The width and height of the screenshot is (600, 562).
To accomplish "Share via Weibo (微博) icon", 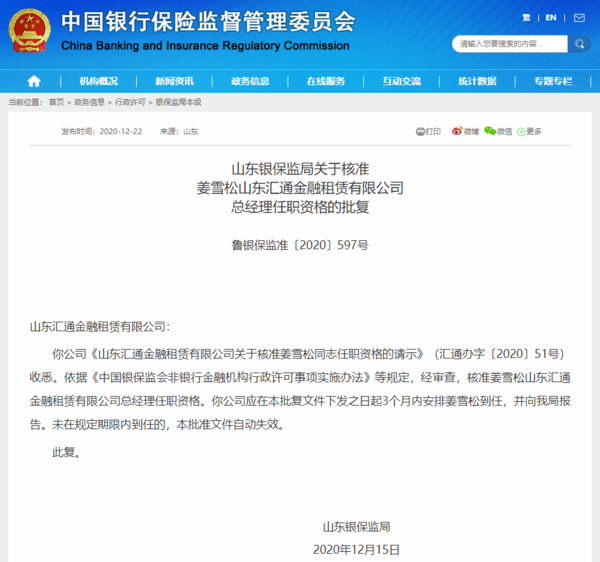I will point(466,131).
